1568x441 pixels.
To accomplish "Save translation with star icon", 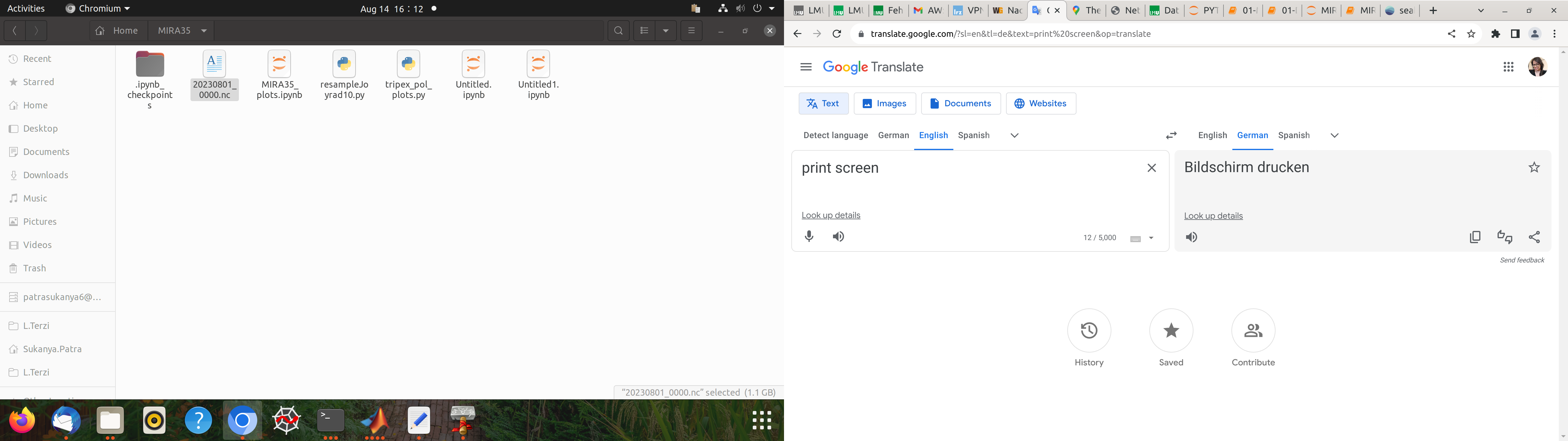I will pos(1534,168).
